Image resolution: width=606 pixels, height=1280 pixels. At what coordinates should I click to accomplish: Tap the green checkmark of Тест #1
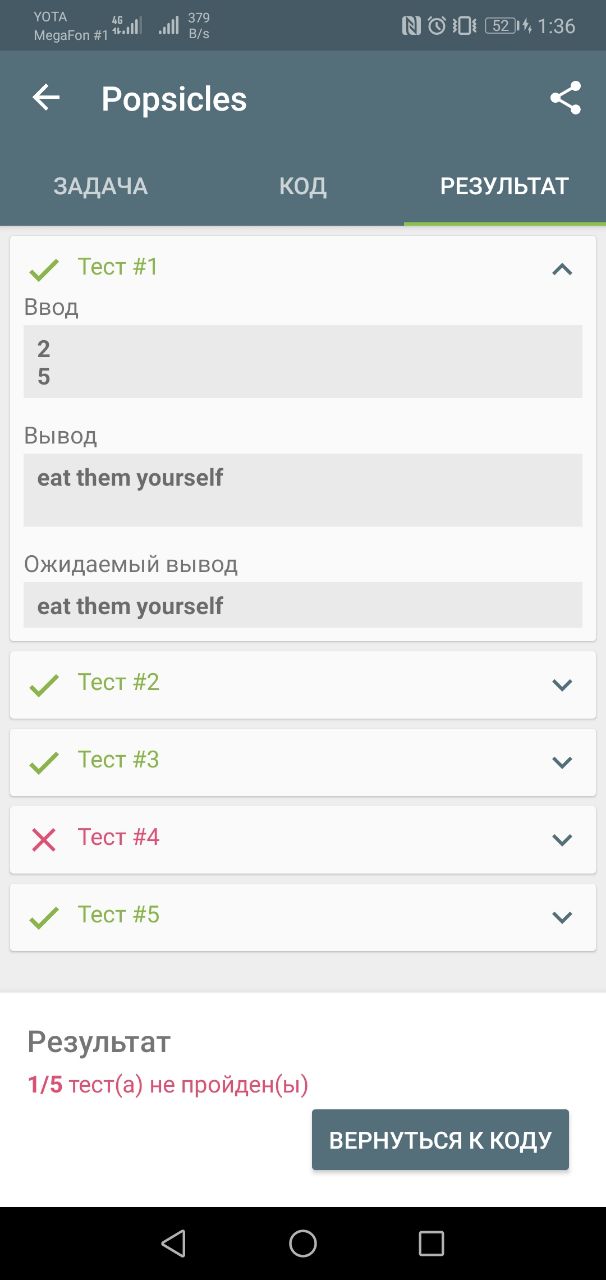pos(43,269)
